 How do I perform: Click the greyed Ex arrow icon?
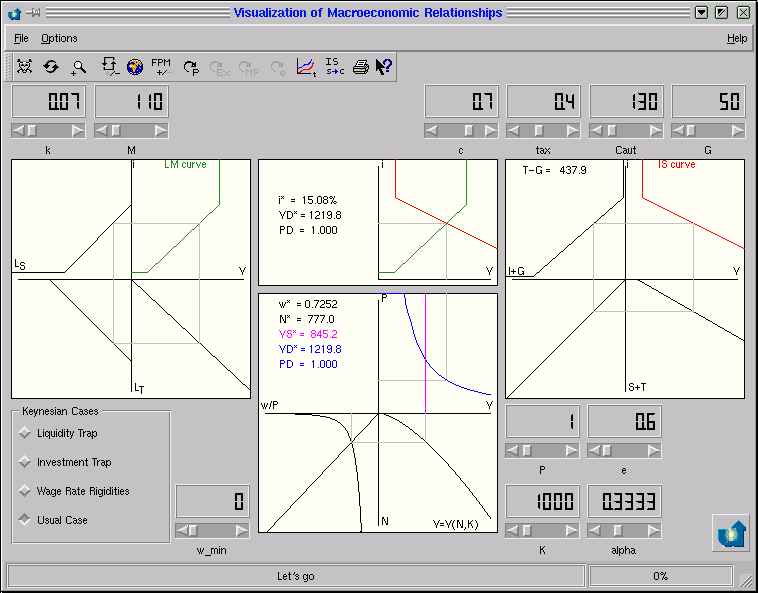point(220,68)
